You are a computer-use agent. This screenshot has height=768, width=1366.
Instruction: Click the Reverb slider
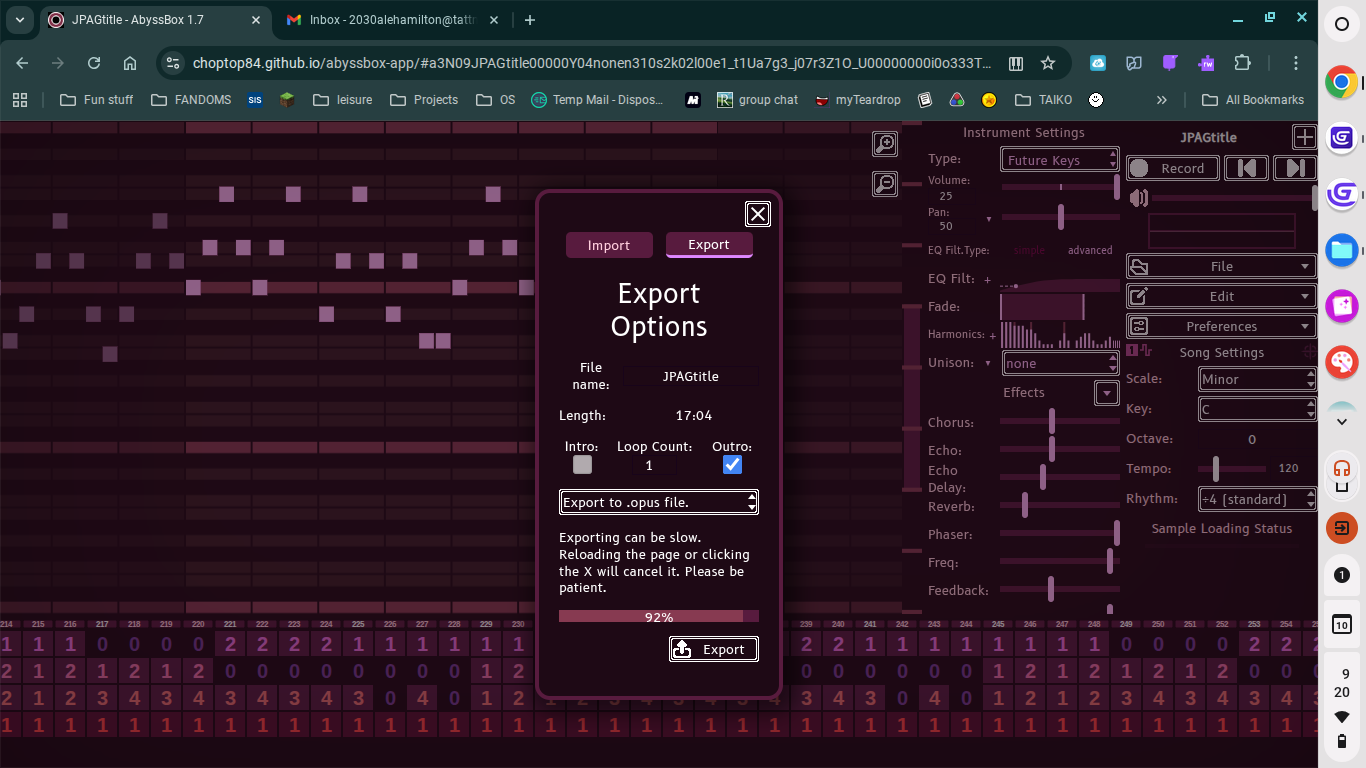point(1060,506)
